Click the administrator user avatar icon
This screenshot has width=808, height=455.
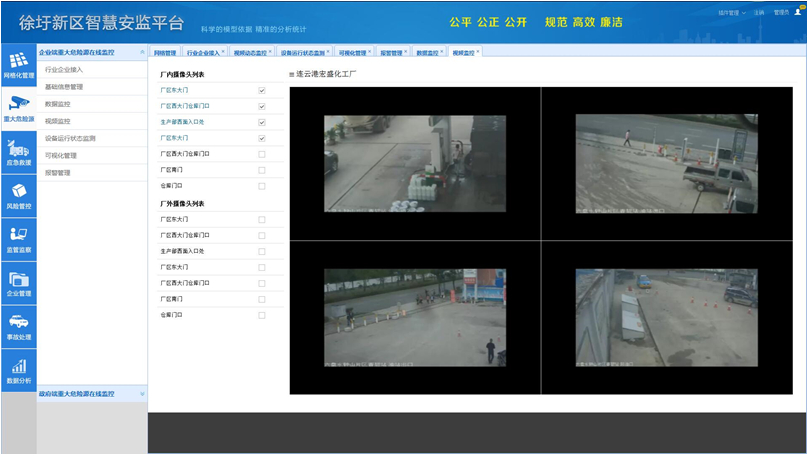click(798, 12)
